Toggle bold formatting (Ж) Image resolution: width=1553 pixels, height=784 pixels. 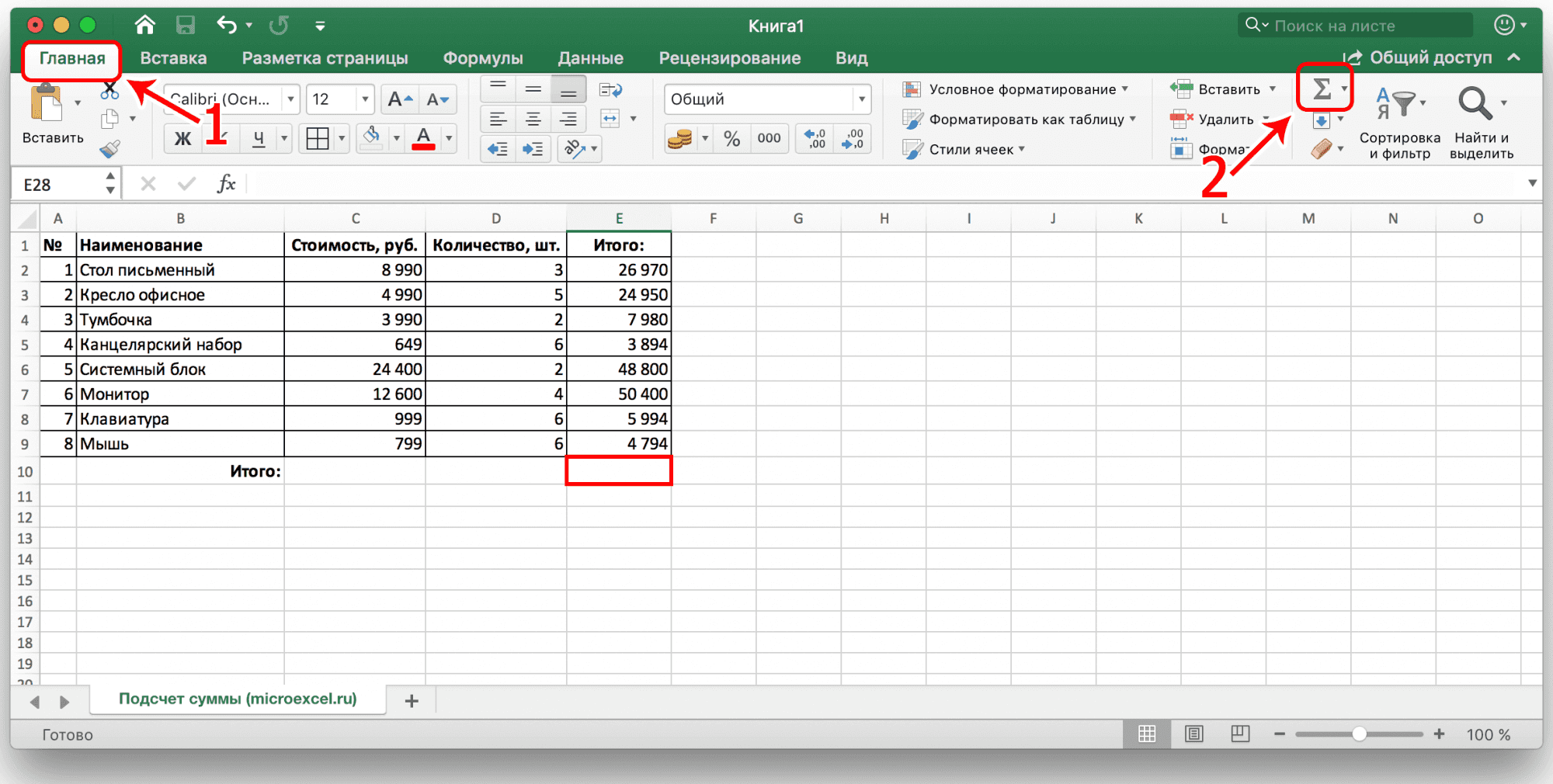click(182, 139)
